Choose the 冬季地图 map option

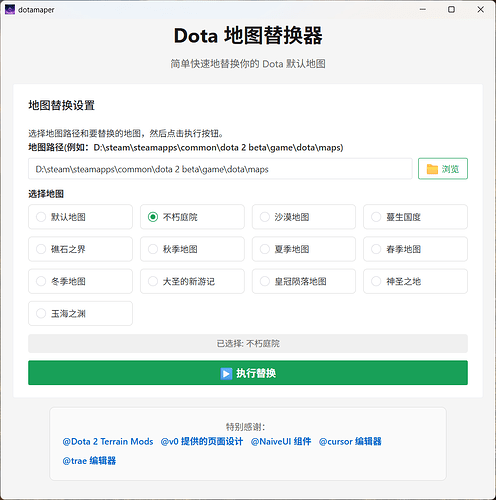click(80, 281)
